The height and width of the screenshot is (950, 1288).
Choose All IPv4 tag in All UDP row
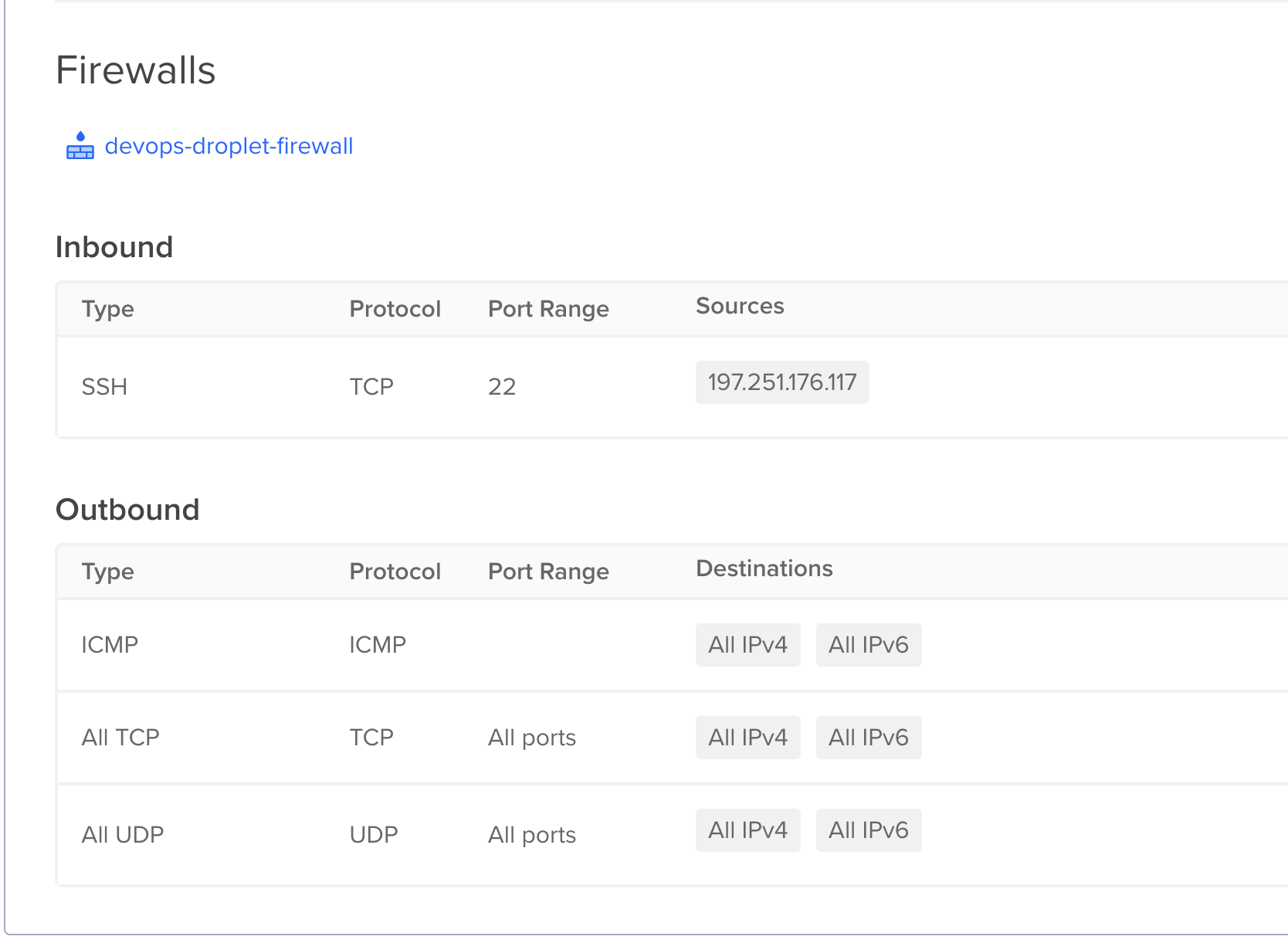tap(747, 830)
